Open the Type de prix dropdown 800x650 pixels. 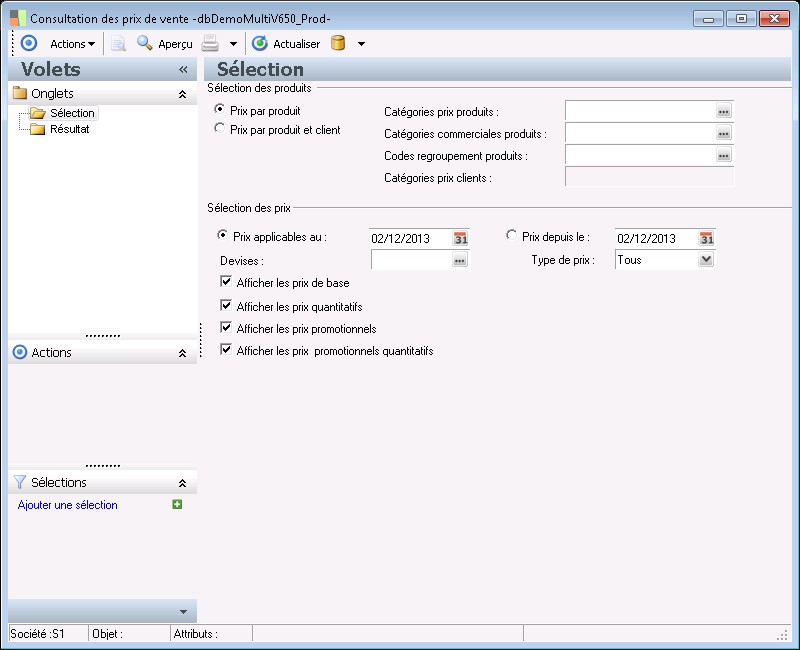click(705, 260)
